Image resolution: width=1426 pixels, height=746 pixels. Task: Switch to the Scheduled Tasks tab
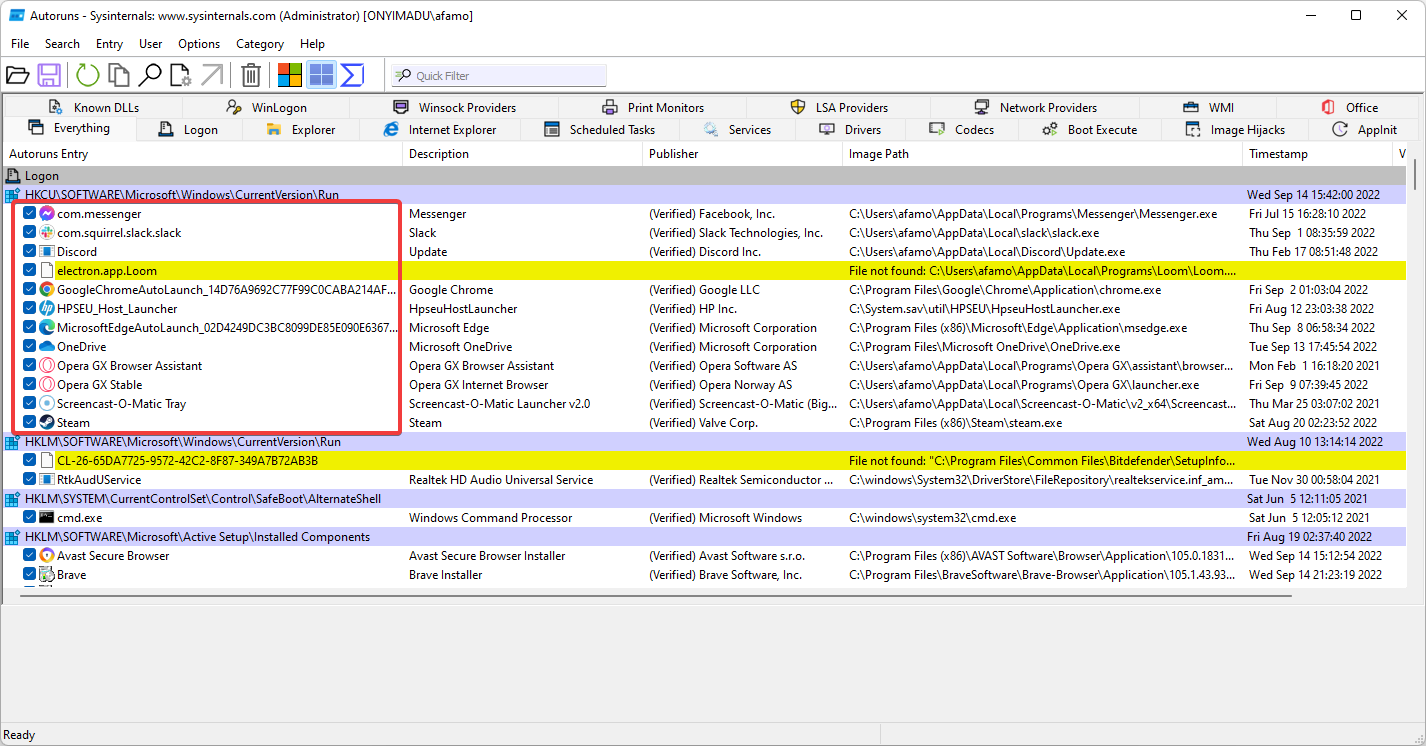[x=599, y=130]
